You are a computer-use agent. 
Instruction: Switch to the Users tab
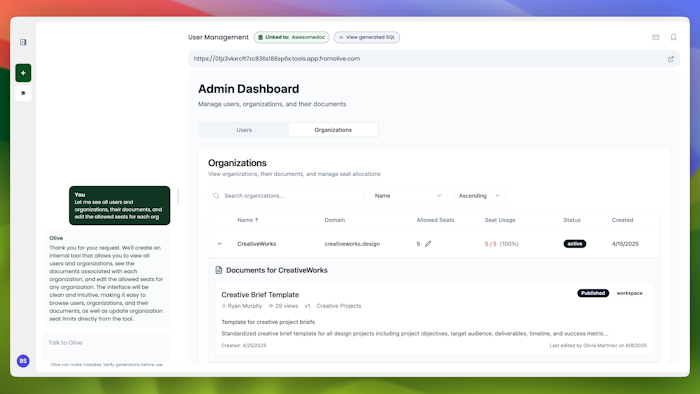[244, 130]
